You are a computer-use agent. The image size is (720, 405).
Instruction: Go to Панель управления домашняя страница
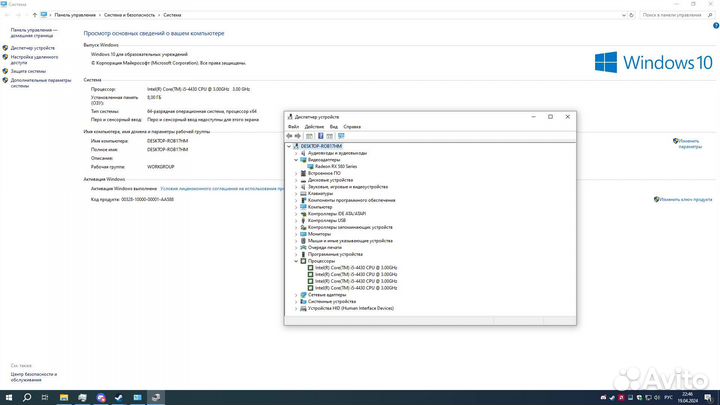pos(34,33)
